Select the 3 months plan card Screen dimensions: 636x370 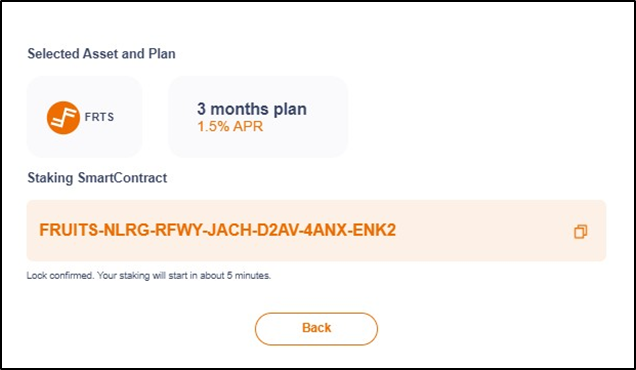tap(258, 117)
